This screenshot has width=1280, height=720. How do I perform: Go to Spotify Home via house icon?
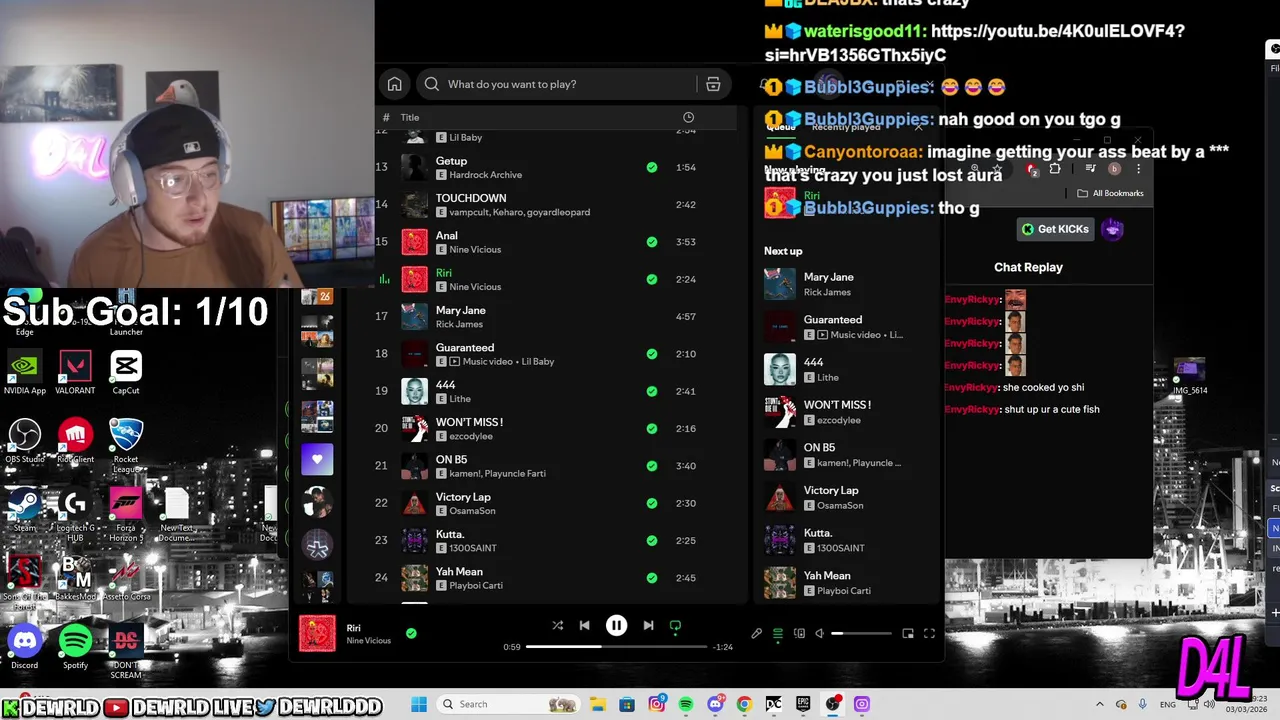pos(395,84)
